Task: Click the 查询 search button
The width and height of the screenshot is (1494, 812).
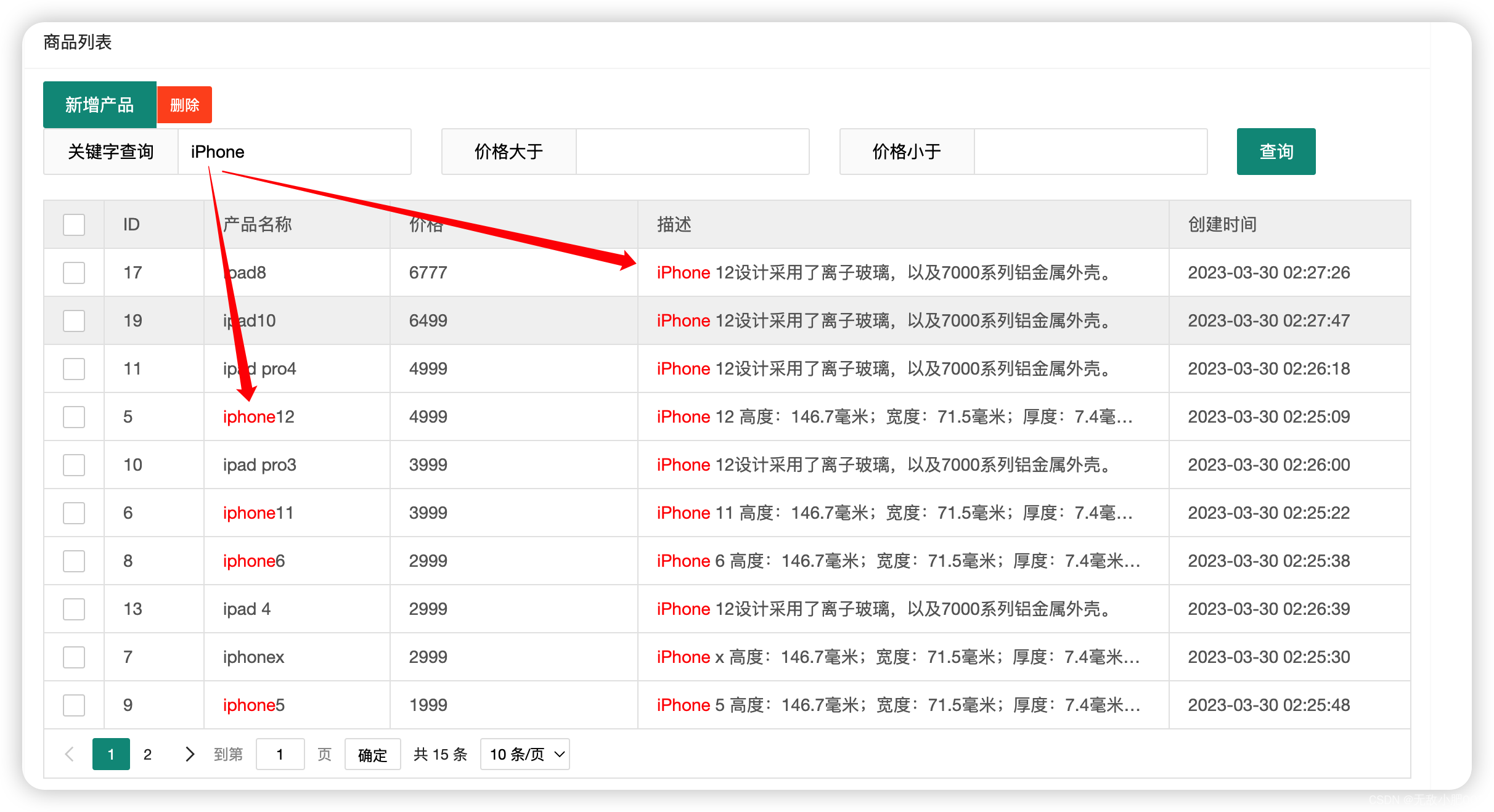Action: [1276, 152]
